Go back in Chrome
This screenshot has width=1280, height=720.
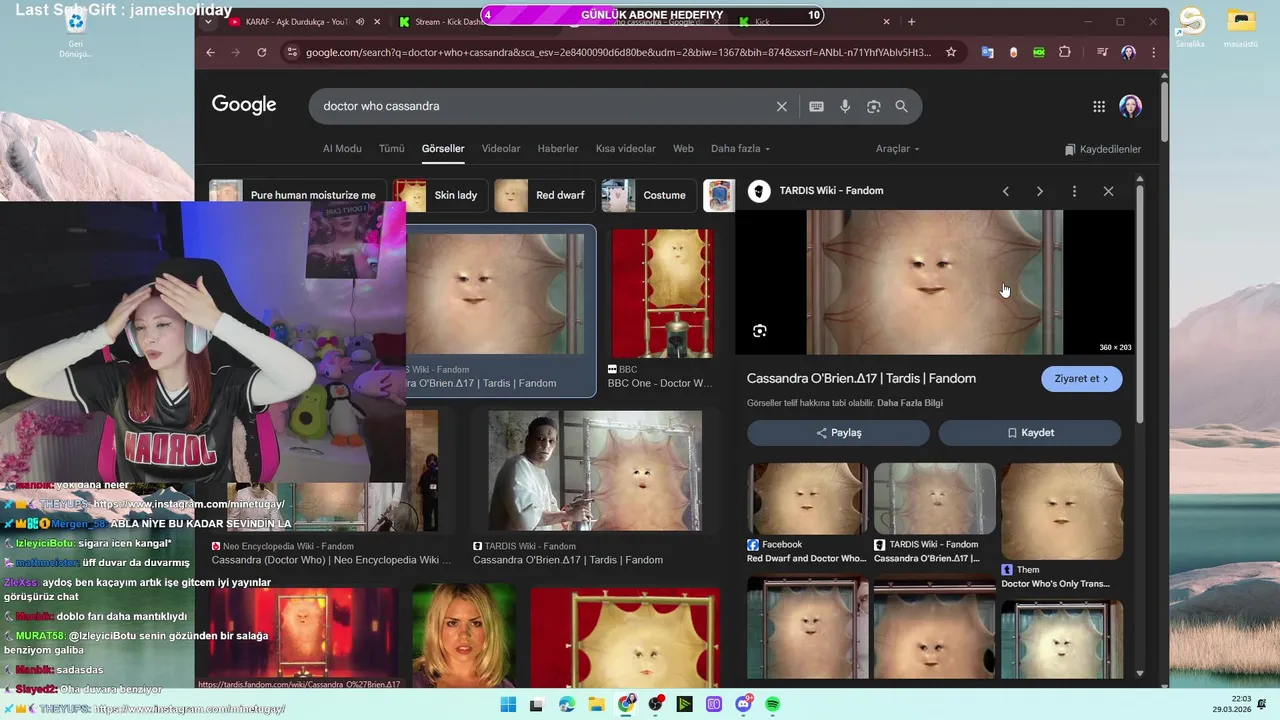210,52
